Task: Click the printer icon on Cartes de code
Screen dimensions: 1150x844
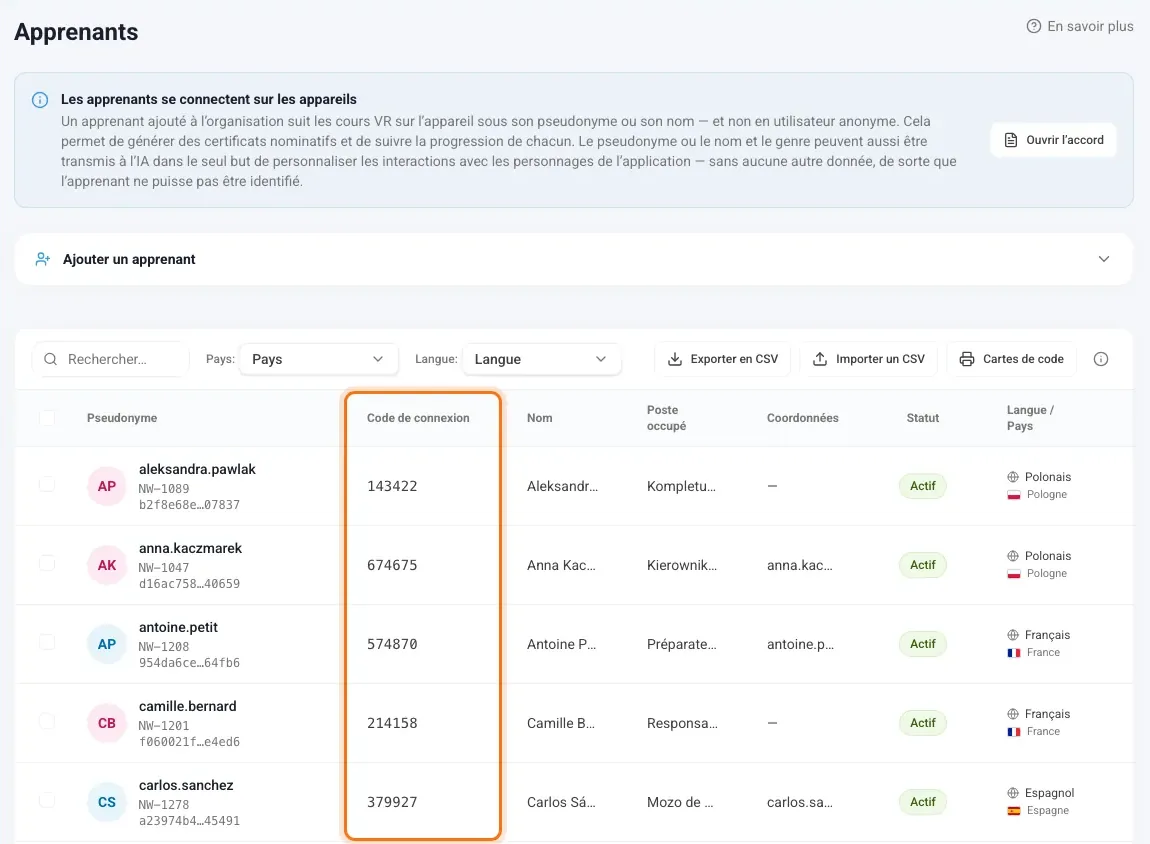Action: [967, 359]
